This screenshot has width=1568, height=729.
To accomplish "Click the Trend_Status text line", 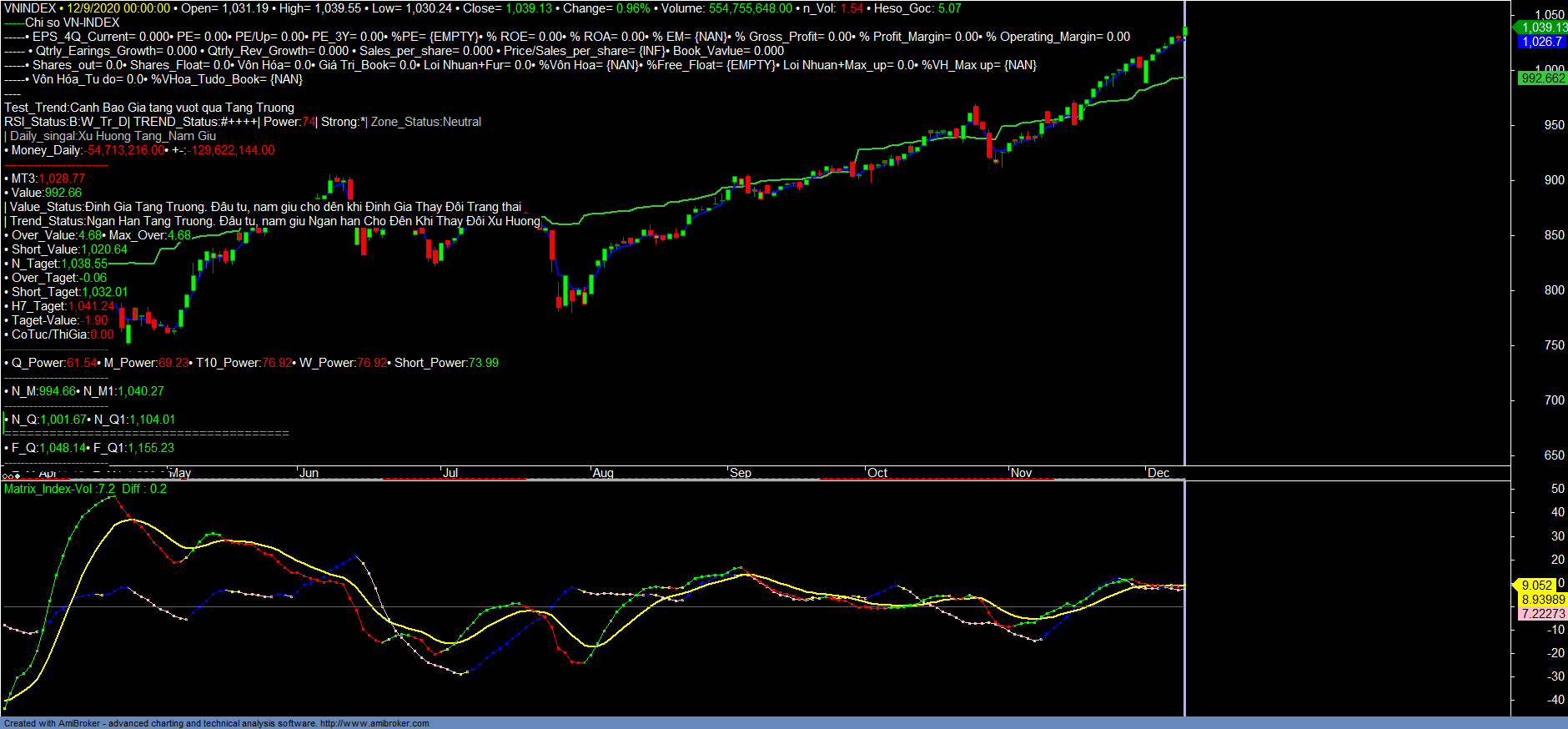I will click(275, 221).
